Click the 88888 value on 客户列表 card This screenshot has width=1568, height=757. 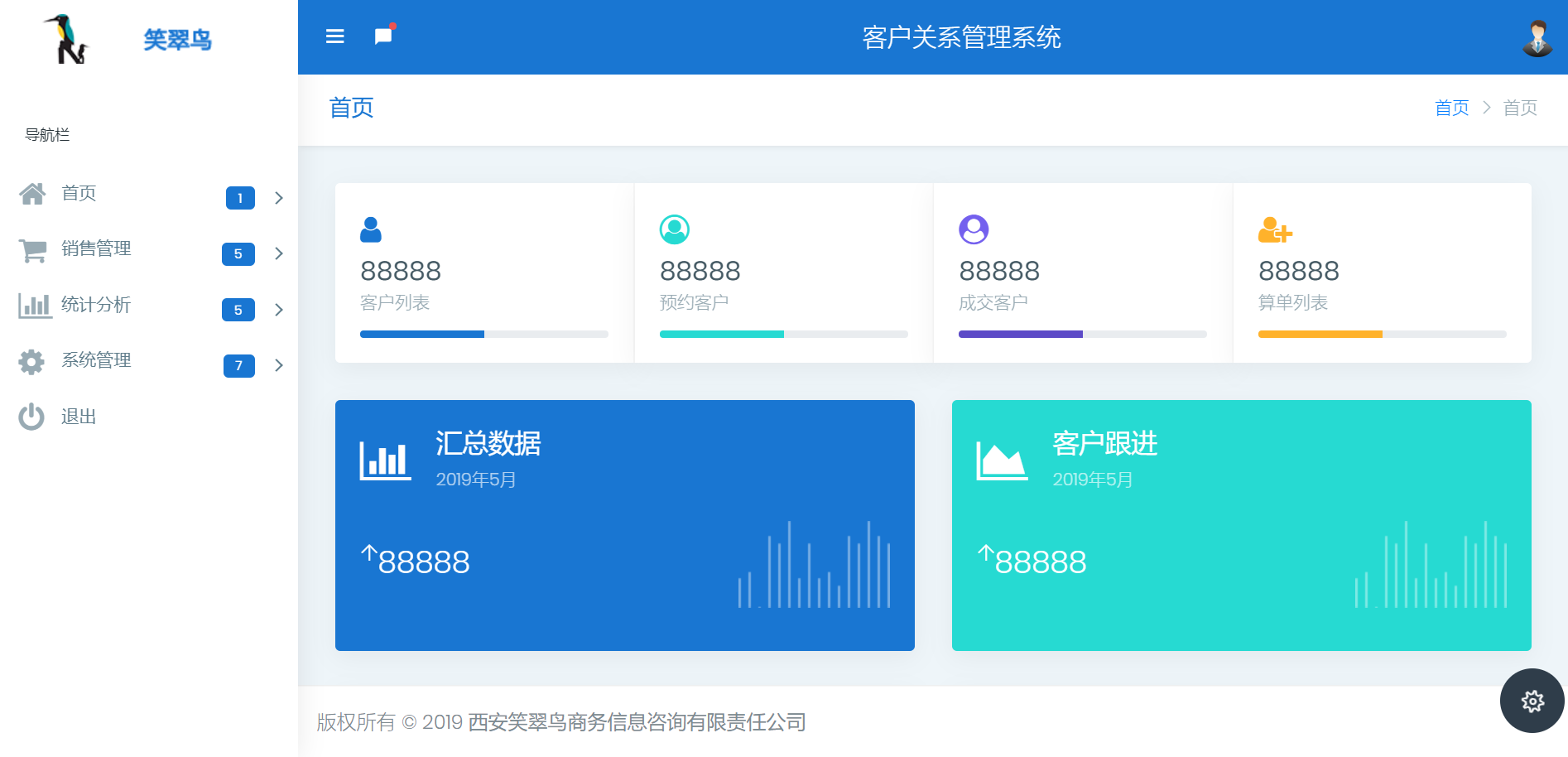point(401,271)
